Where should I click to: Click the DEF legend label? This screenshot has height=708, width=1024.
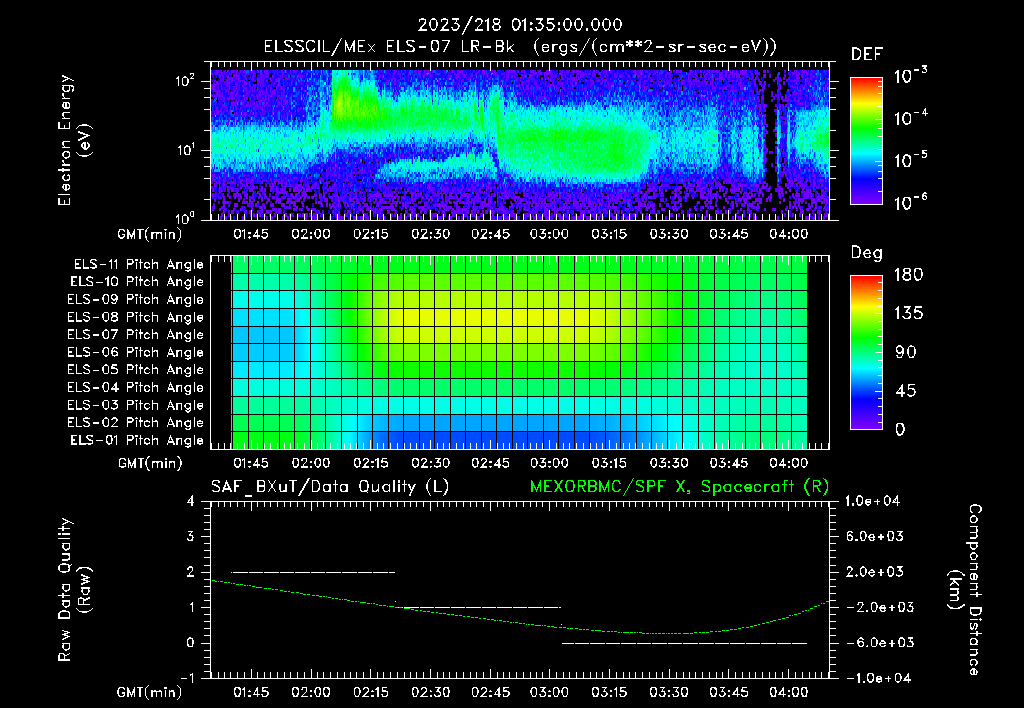tap(867, 54)
